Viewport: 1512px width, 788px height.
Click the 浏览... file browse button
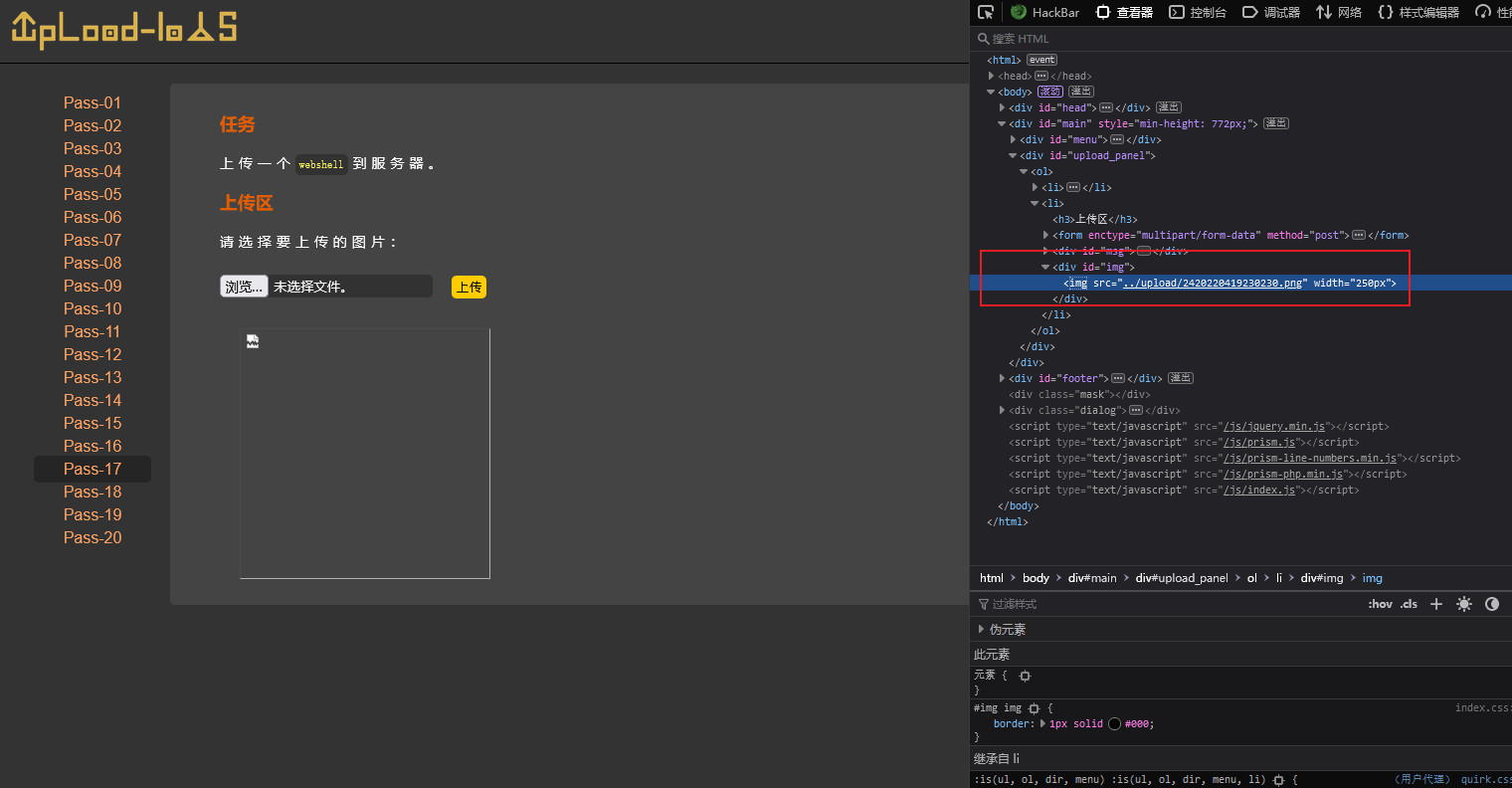244,287
